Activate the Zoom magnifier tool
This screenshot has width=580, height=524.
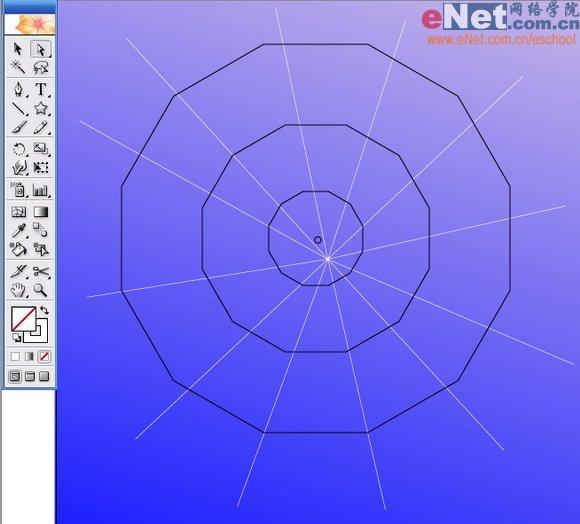[40, 290]
